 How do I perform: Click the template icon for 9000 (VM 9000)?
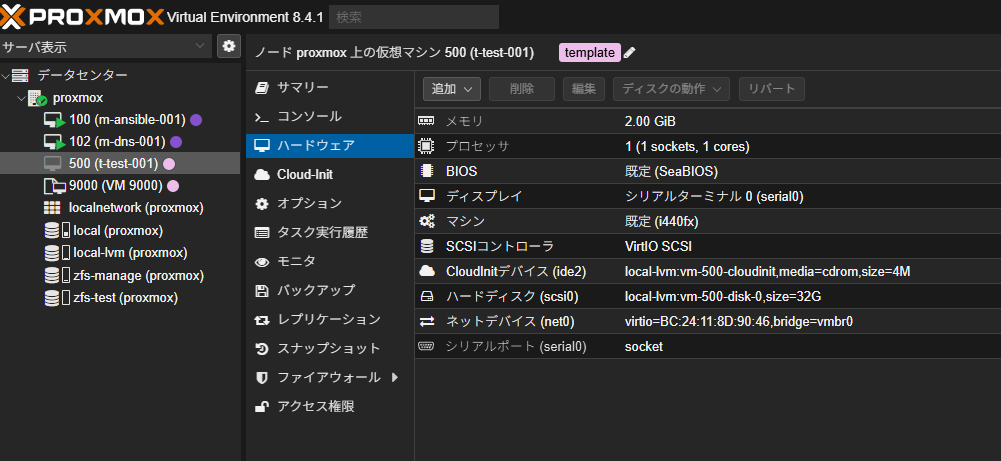[x=54, y=186]
